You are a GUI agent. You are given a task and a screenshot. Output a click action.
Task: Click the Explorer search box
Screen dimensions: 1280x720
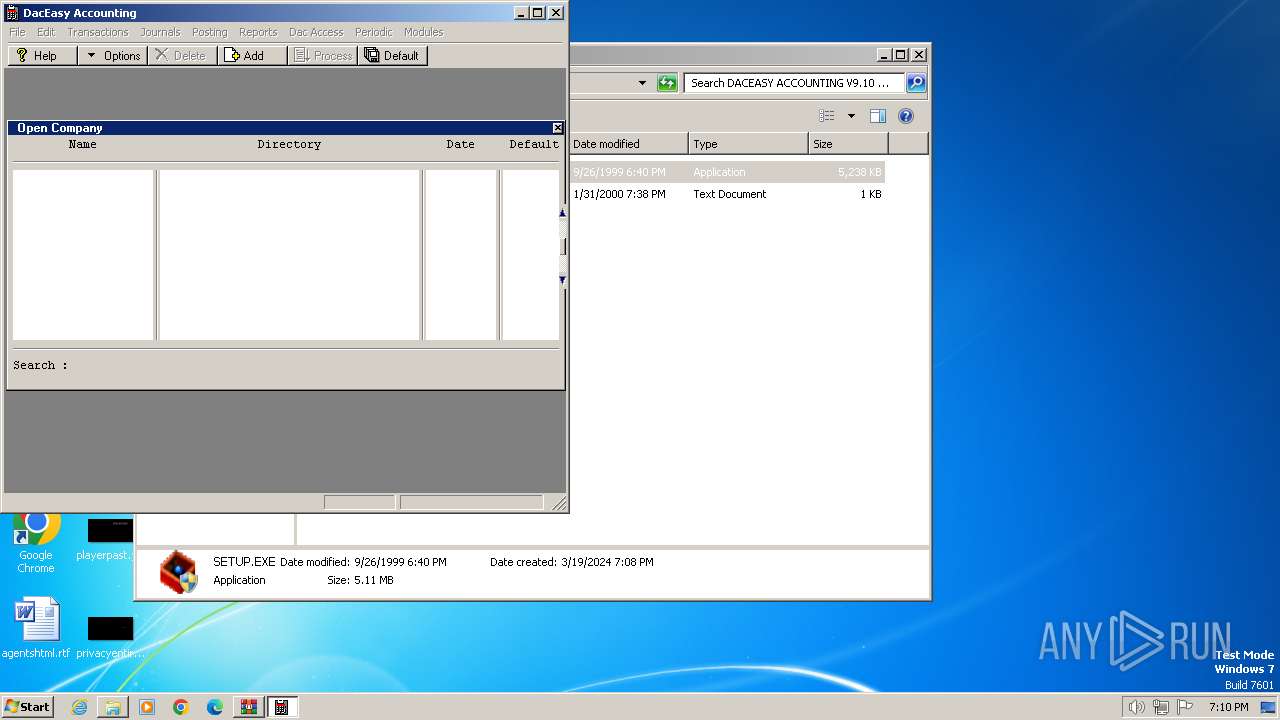[x=794, y=83]
